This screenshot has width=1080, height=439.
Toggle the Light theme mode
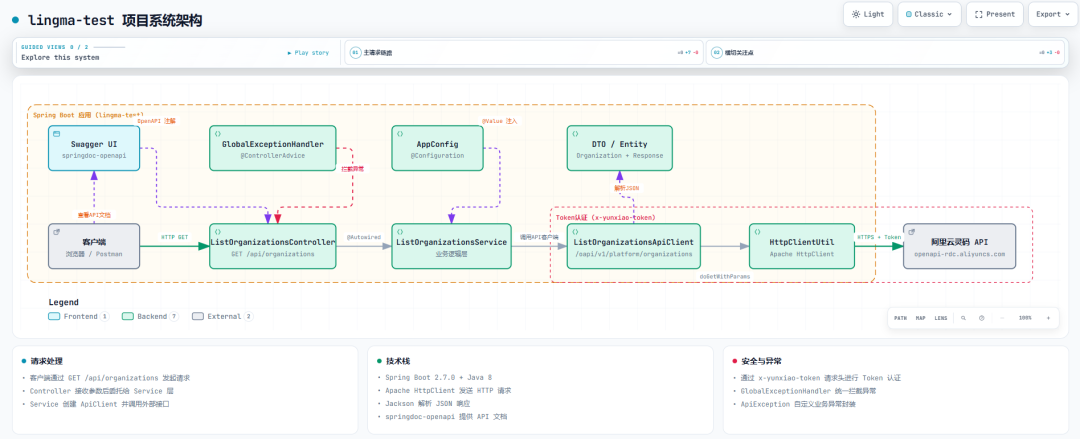(868, 14)
